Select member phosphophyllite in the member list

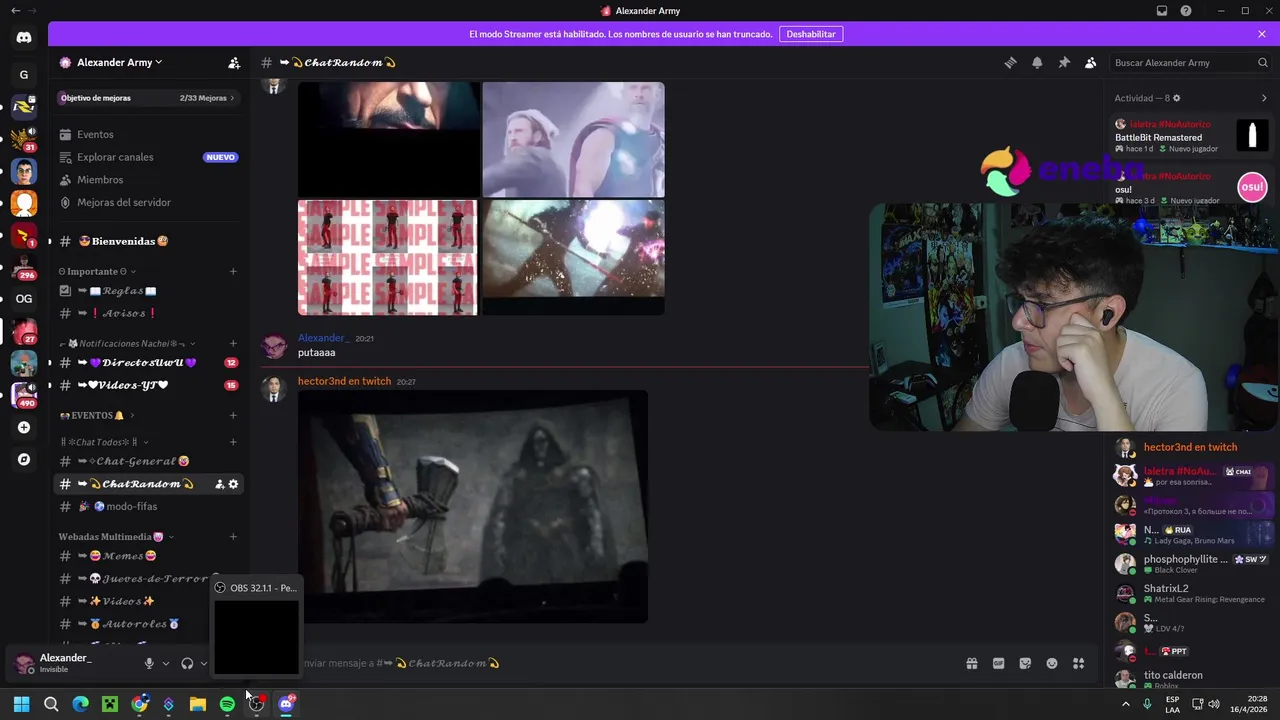[1192, 564]
